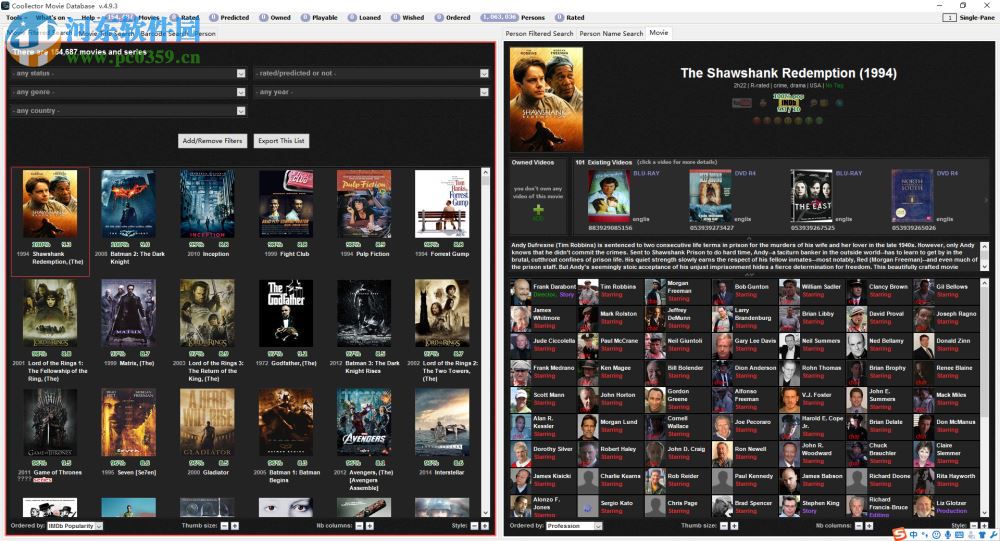Show the Owned movies counter
The width and height of the screenshot is (1000, 541).
pos(275,17)
